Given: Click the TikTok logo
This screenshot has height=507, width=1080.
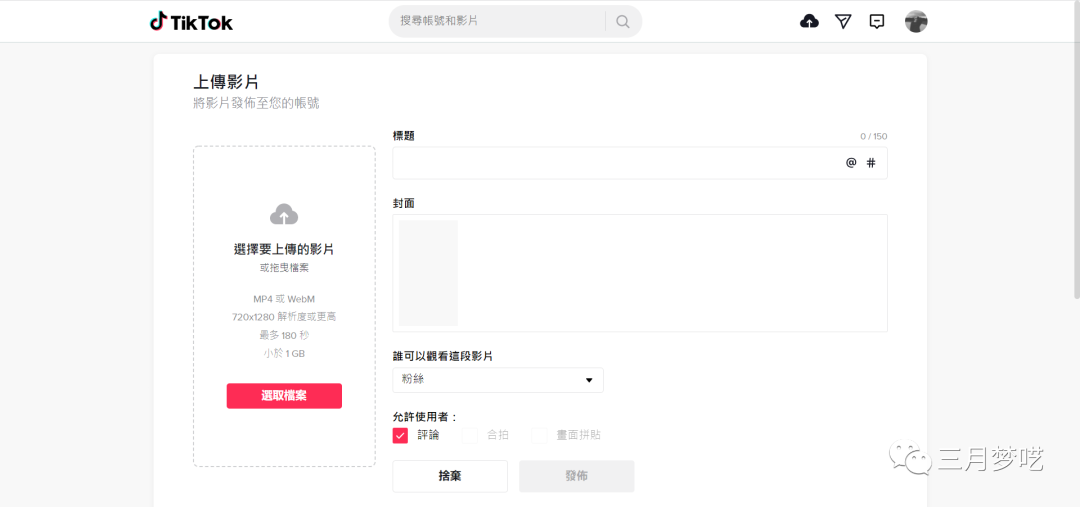Looking at the screenshot, I should (x=191, y=21).
